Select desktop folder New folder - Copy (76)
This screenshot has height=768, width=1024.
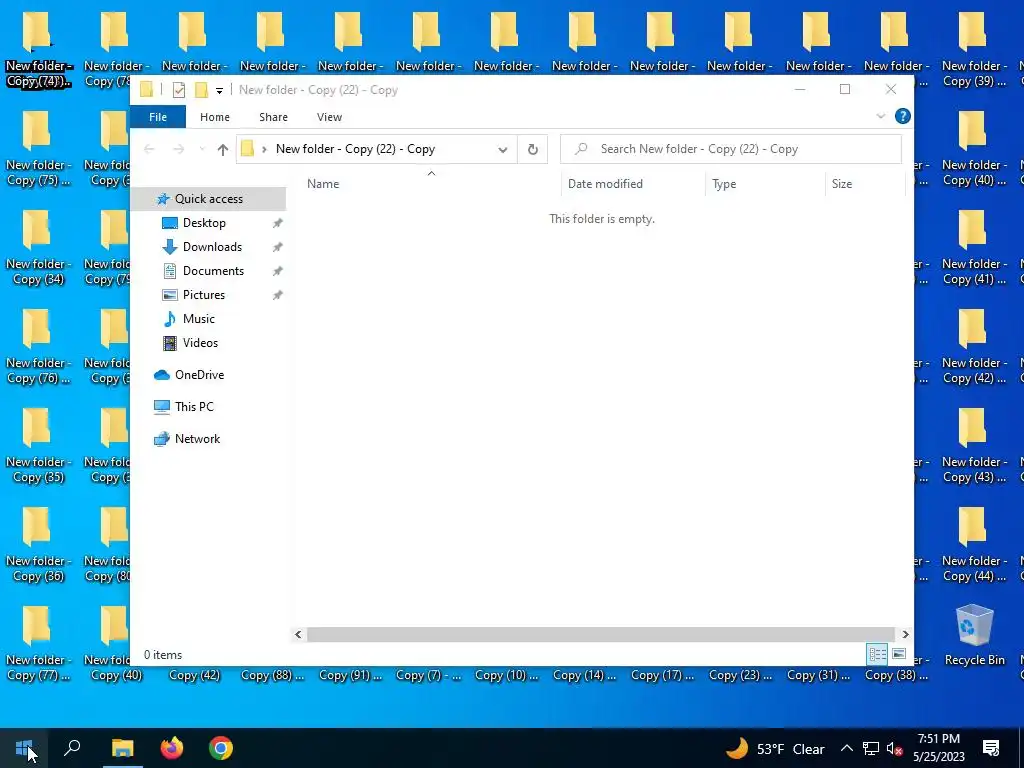click(x=37, y=346)
